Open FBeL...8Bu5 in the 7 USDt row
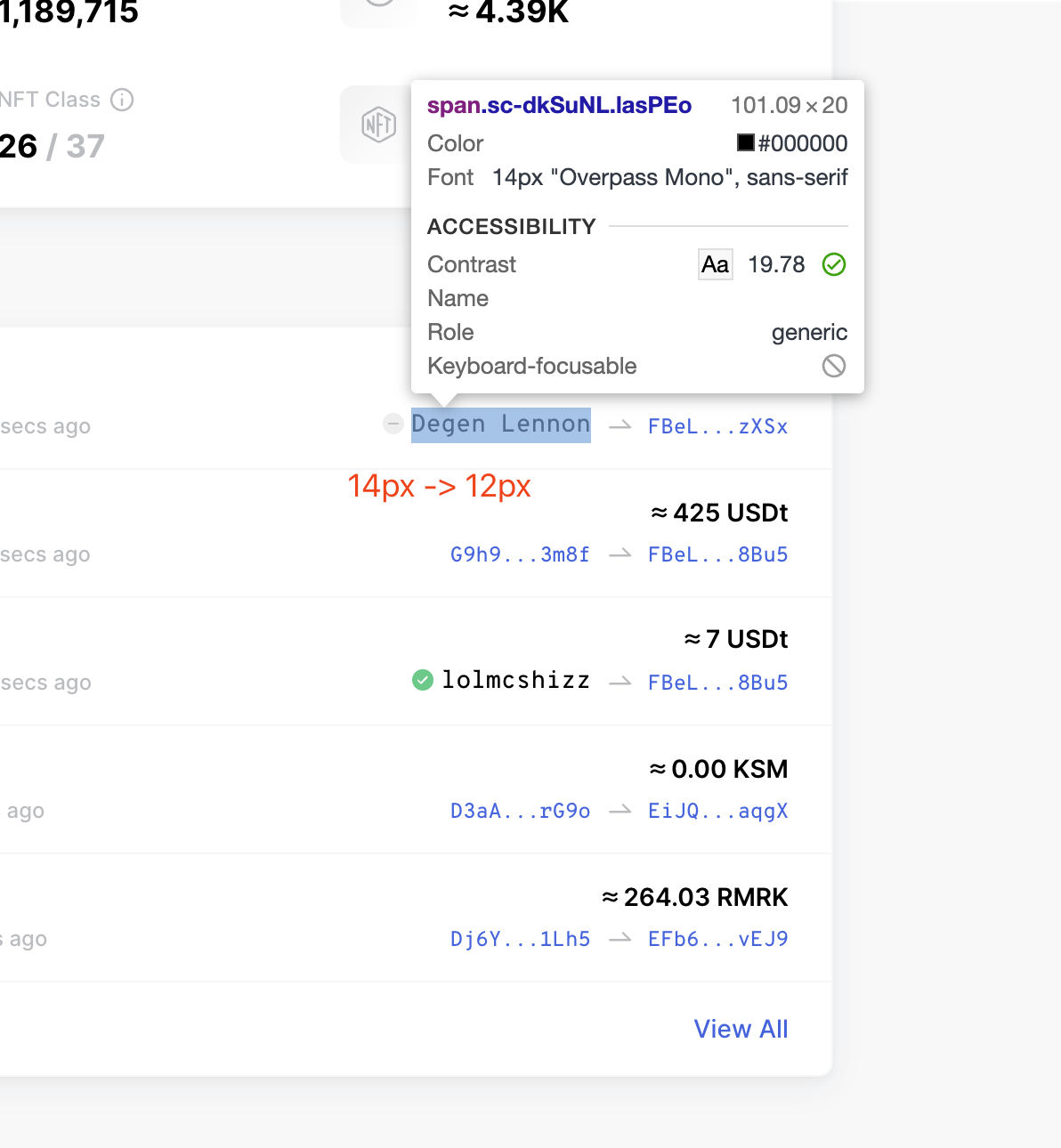 (x=718, y=683)
